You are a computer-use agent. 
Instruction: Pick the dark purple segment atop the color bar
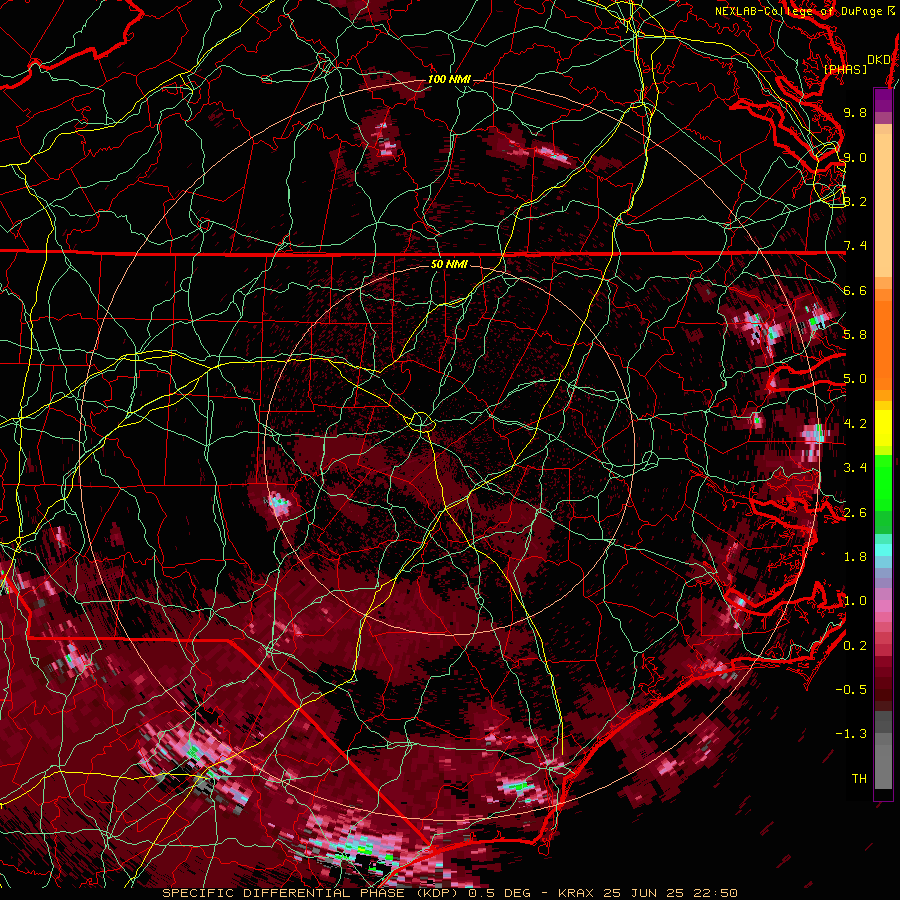point(883,100)
